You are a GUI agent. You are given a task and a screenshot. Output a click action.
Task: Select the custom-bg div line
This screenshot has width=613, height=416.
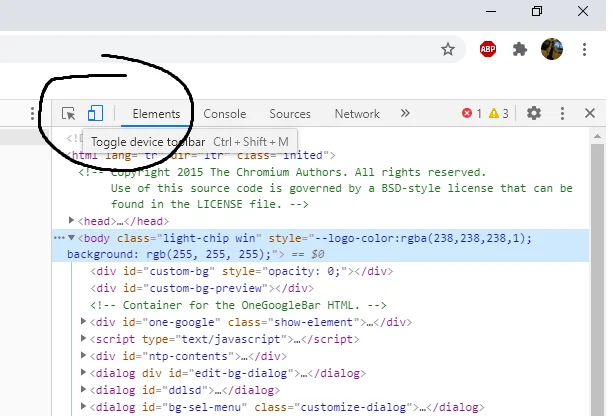pos(242,271)
